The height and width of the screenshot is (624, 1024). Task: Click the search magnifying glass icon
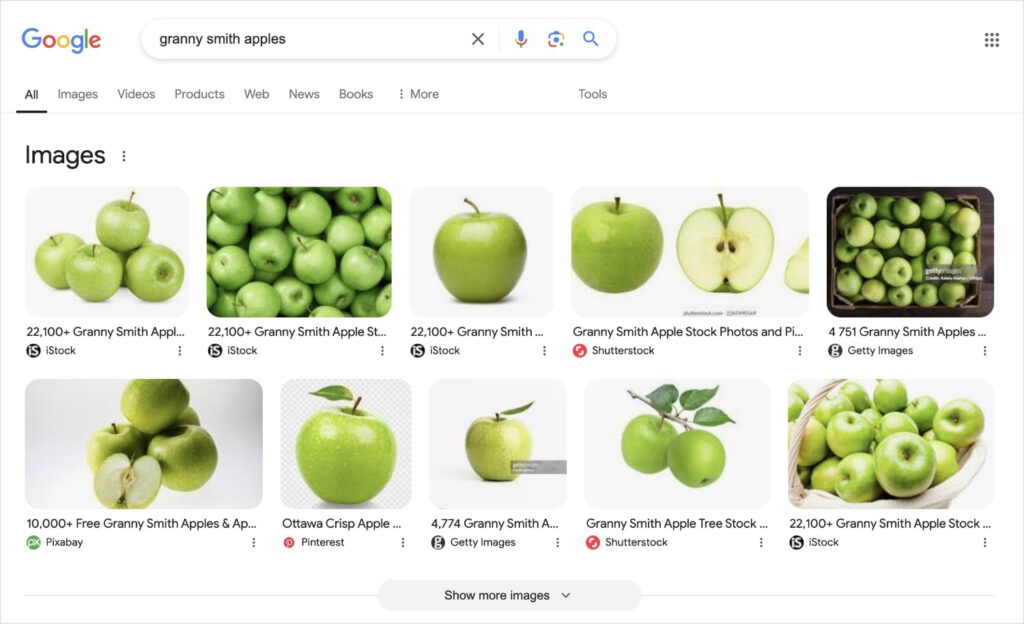coord(591,39)
